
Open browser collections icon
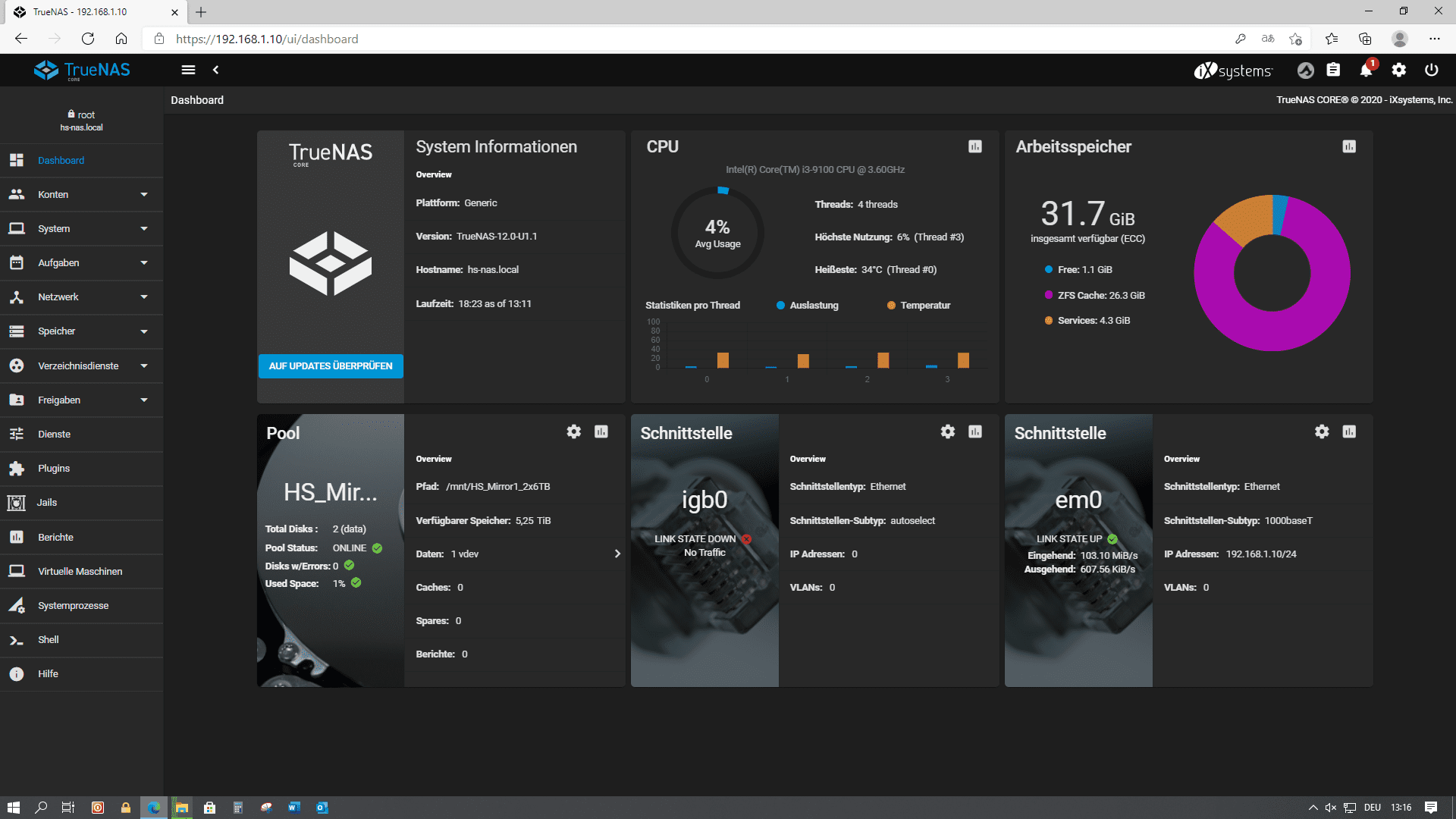(1365, 39)
